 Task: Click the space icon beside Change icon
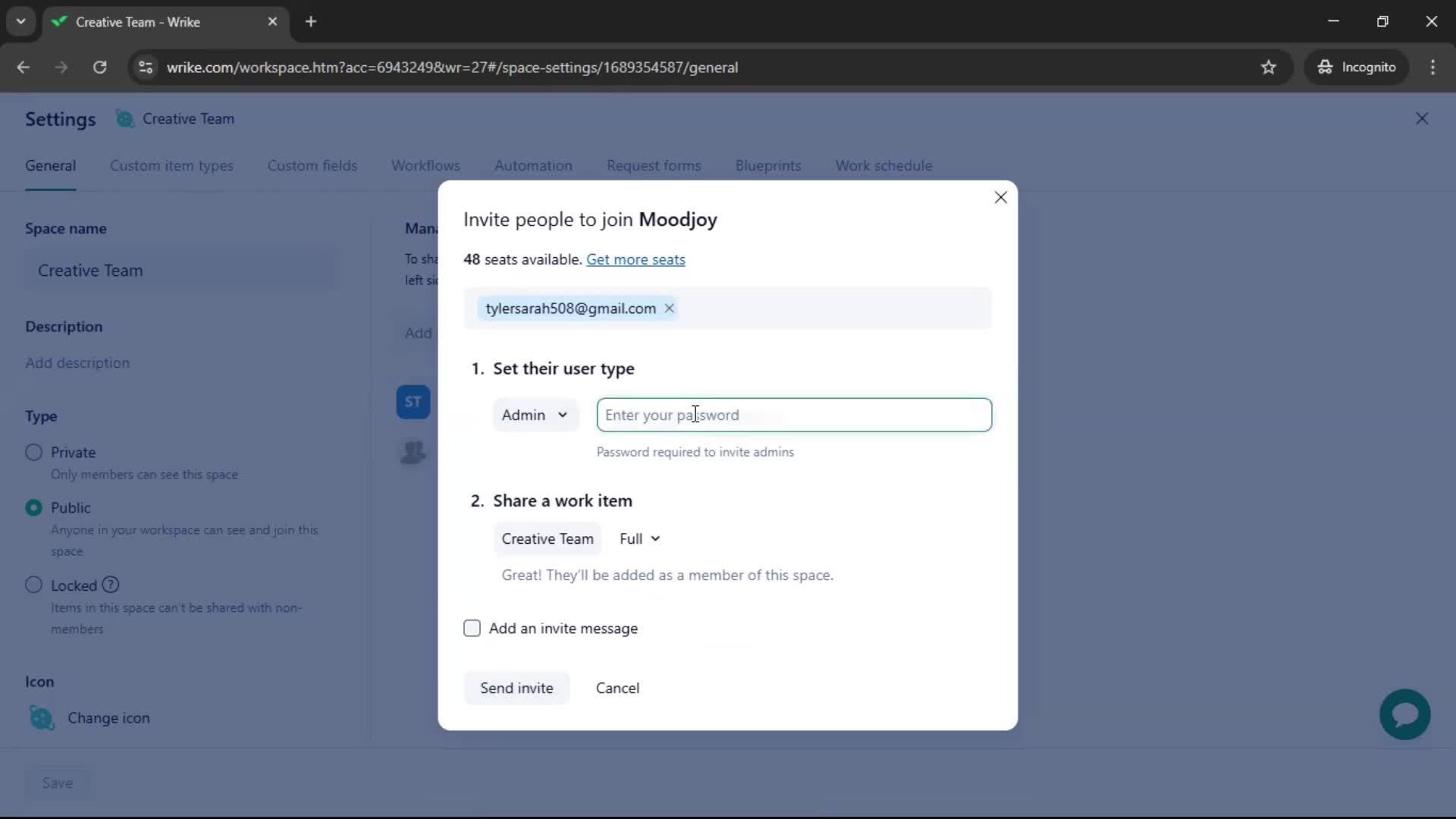(x=42, y=717)
